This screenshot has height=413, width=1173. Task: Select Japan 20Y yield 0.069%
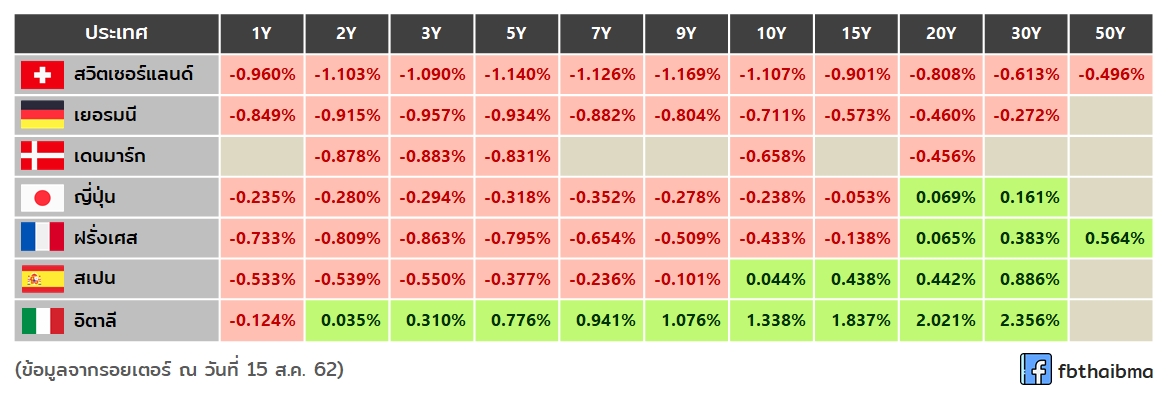[941, 197]
